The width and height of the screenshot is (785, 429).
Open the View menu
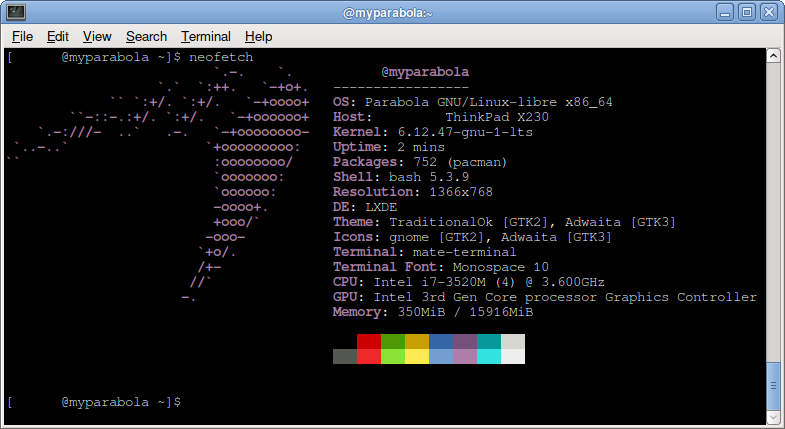coord(97,37)
